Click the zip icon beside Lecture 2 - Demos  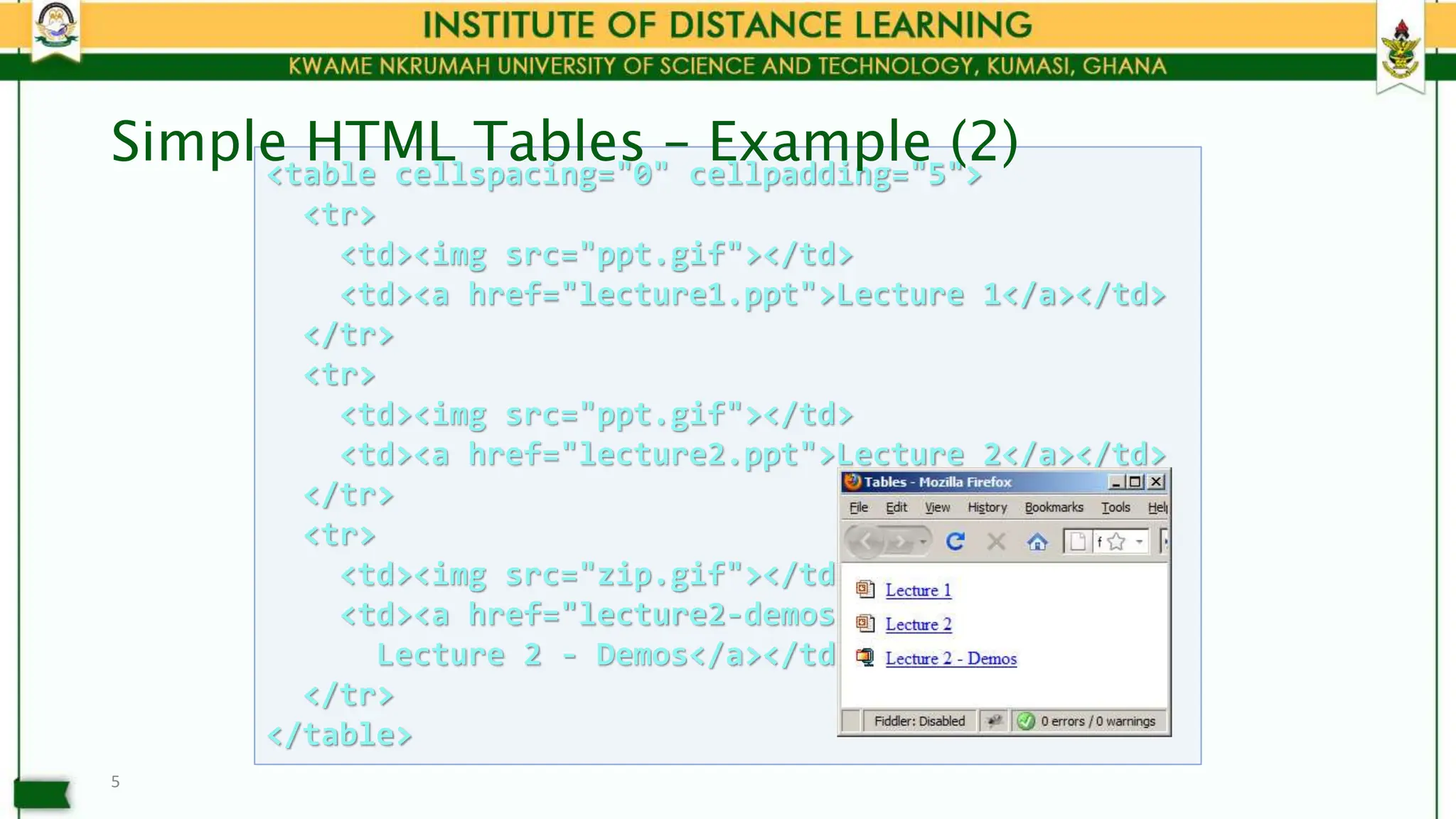point(864,658)
